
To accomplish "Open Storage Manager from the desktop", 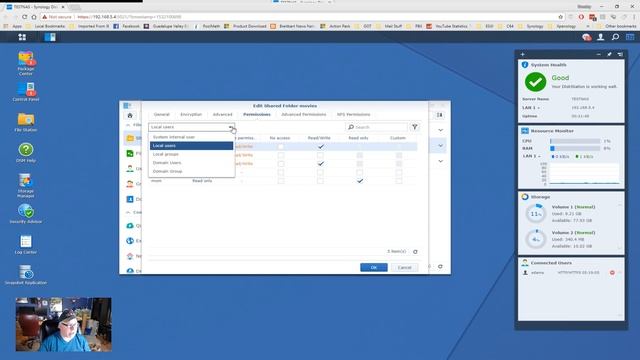I will click(26, 185).
